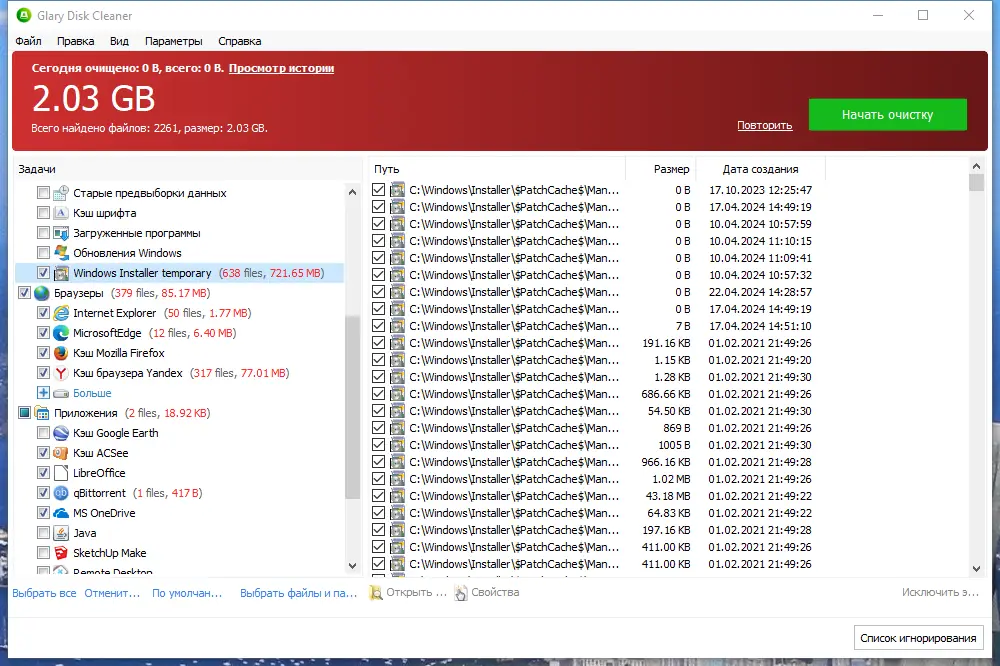Click the Свойства properties icon
This screenshot has width=1000, height=666.
click(x=461, y=593)
